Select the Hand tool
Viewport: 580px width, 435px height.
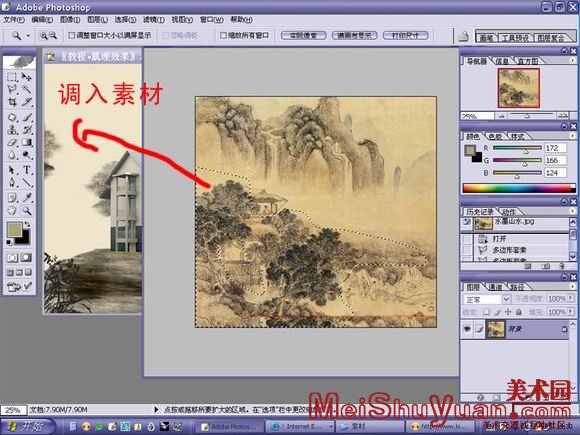tap(12, 210)
